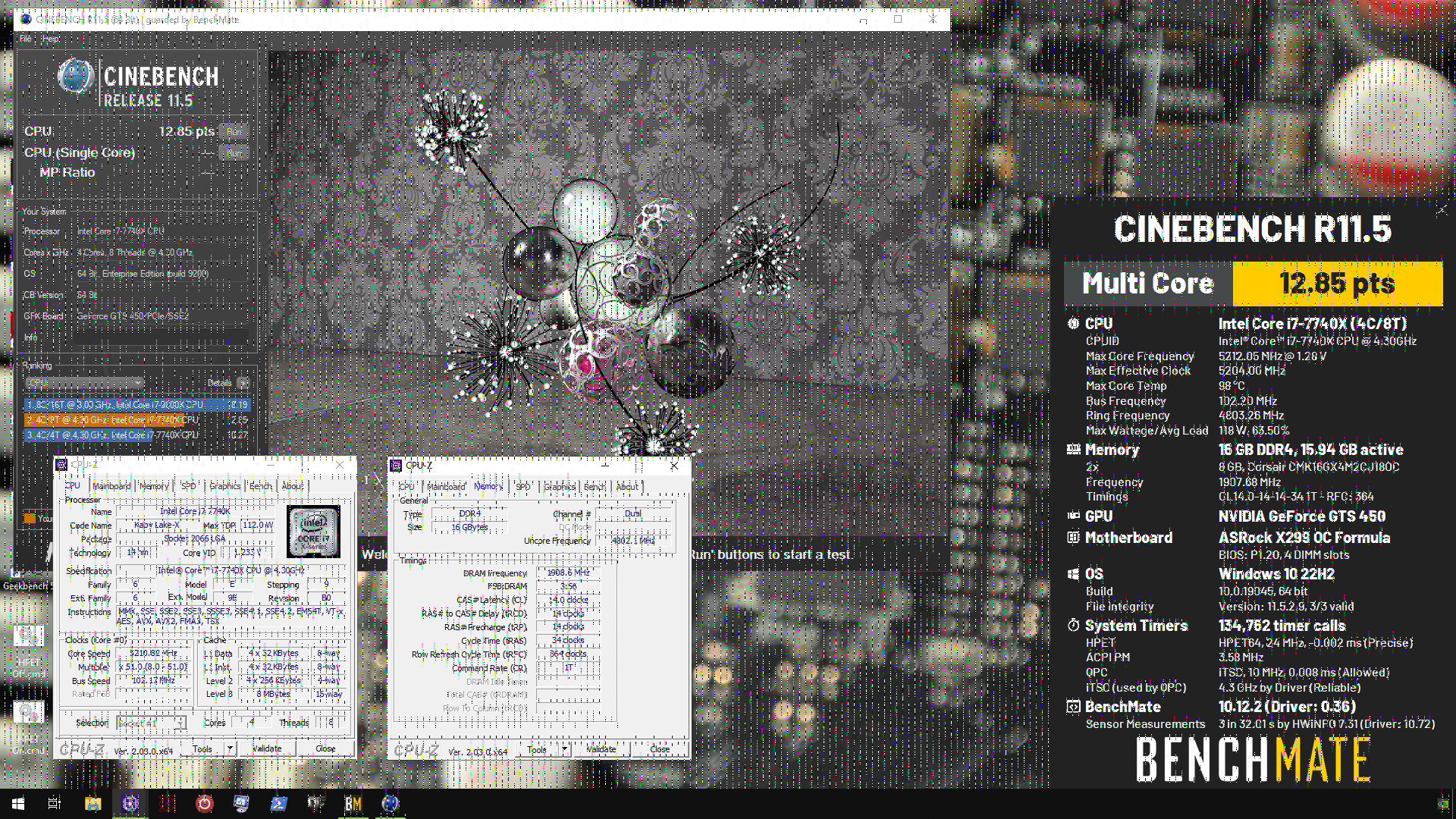Image resolution: width=1456 pixels, height=819 pixels.
Task: Open PowerShell from the taskbar
Action: pos(278,804)
